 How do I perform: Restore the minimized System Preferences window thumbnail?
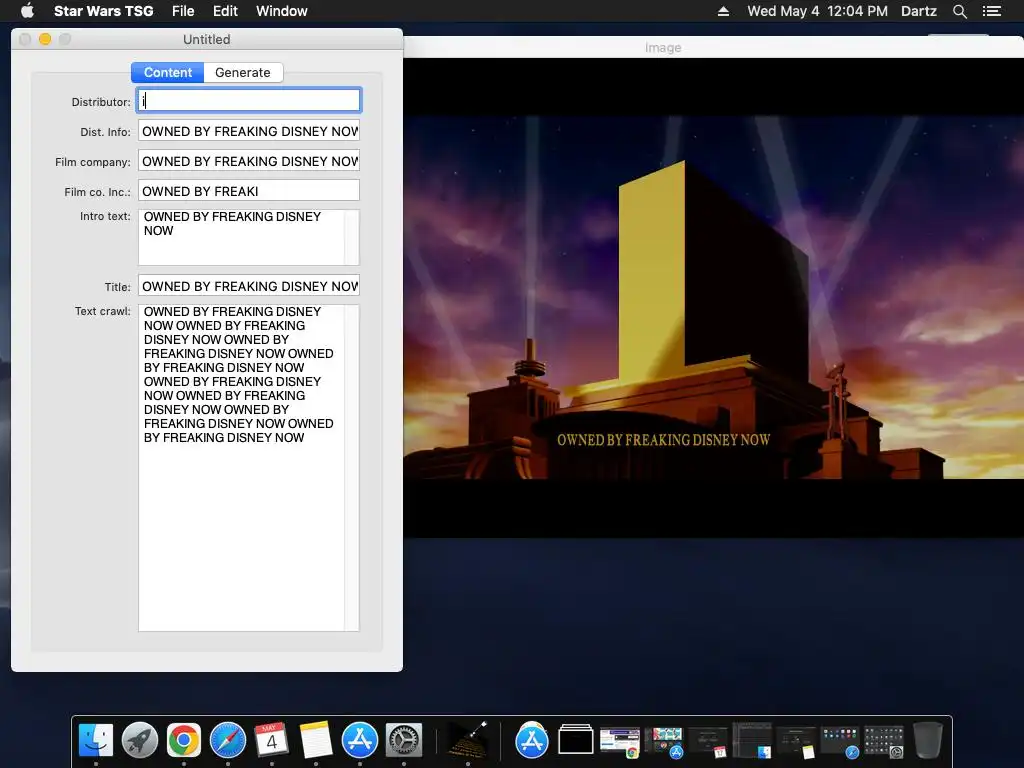[x=884, y=742]
